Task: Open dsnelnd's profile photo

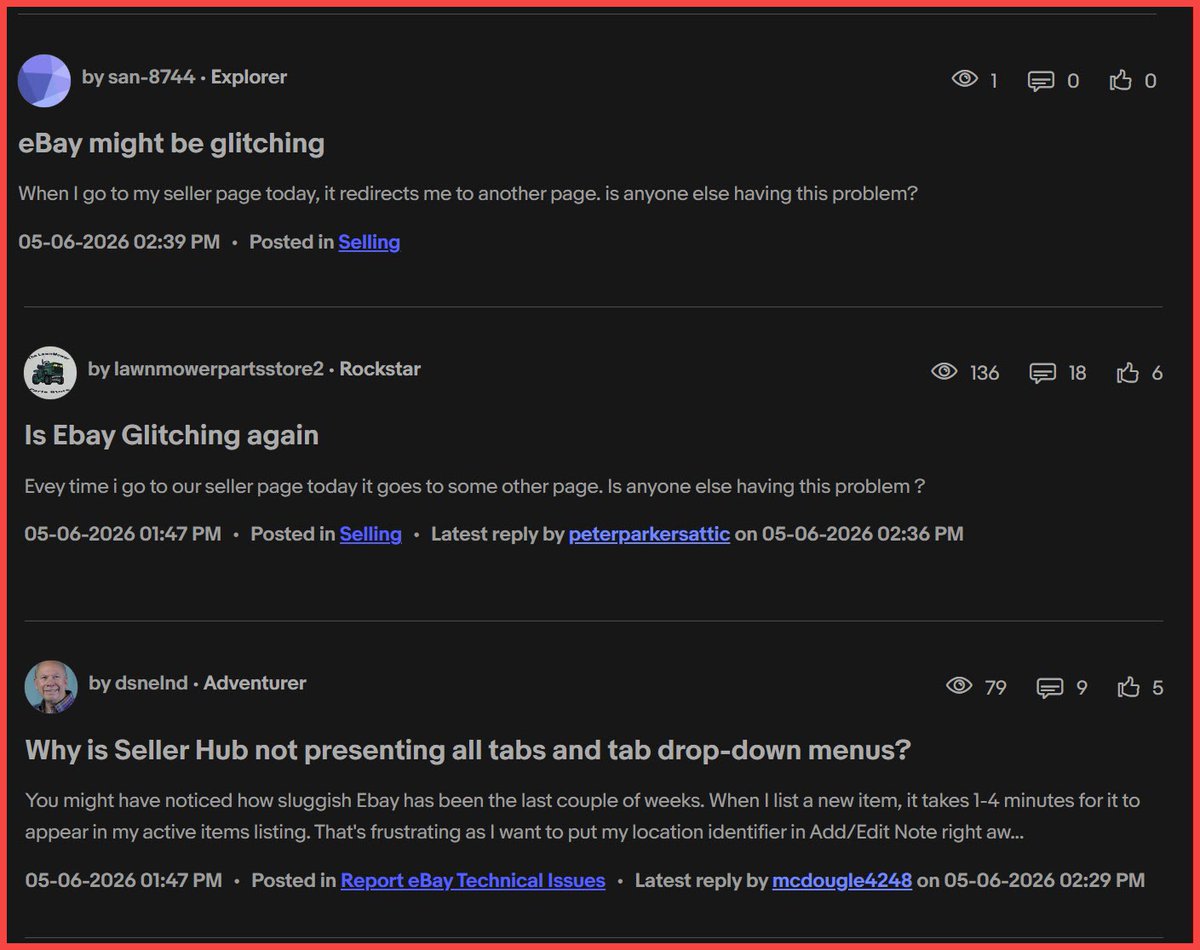Action: point(50,686)
